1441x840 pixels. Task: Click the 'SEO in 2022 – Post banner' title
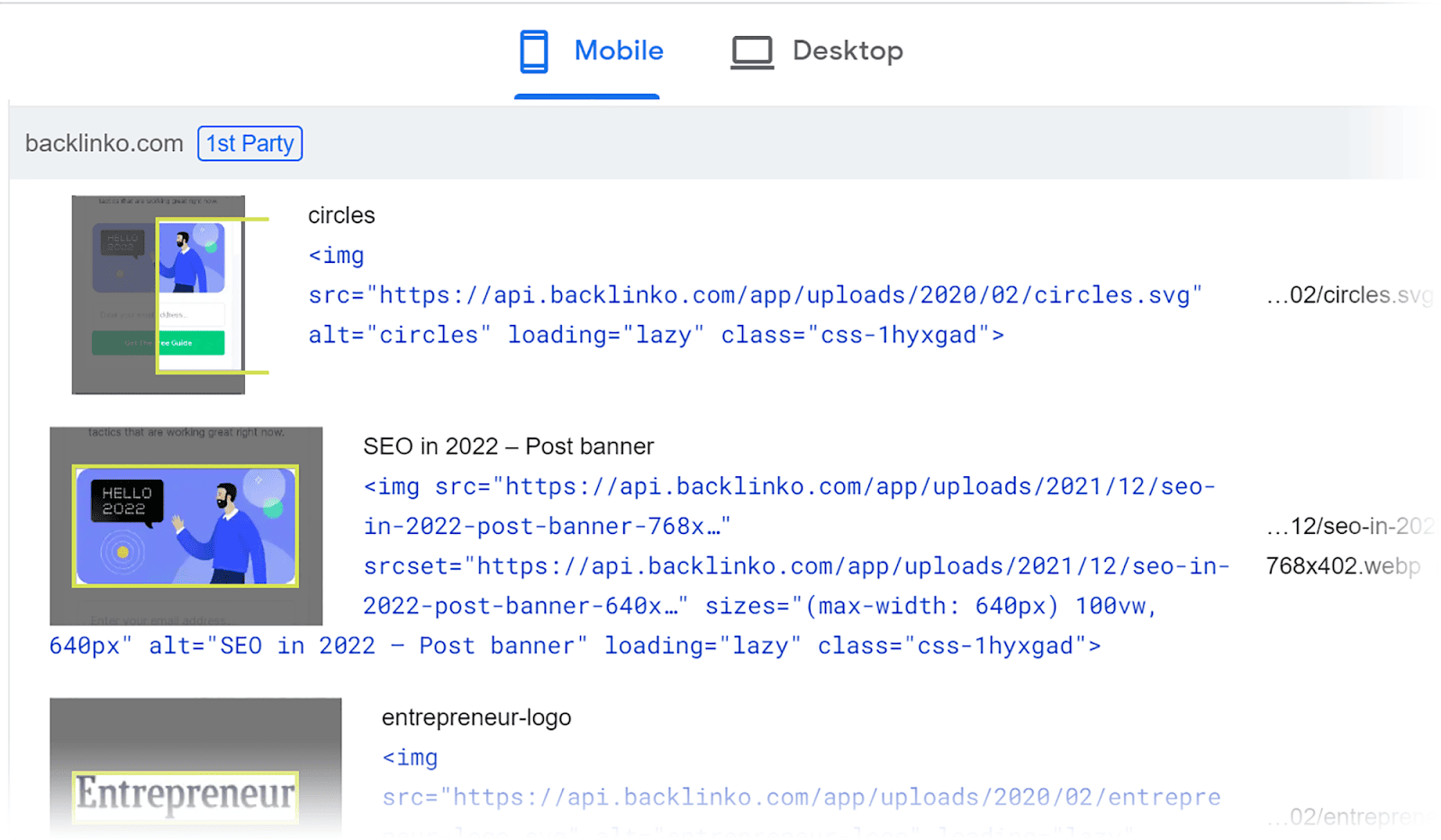click(508, 447)
